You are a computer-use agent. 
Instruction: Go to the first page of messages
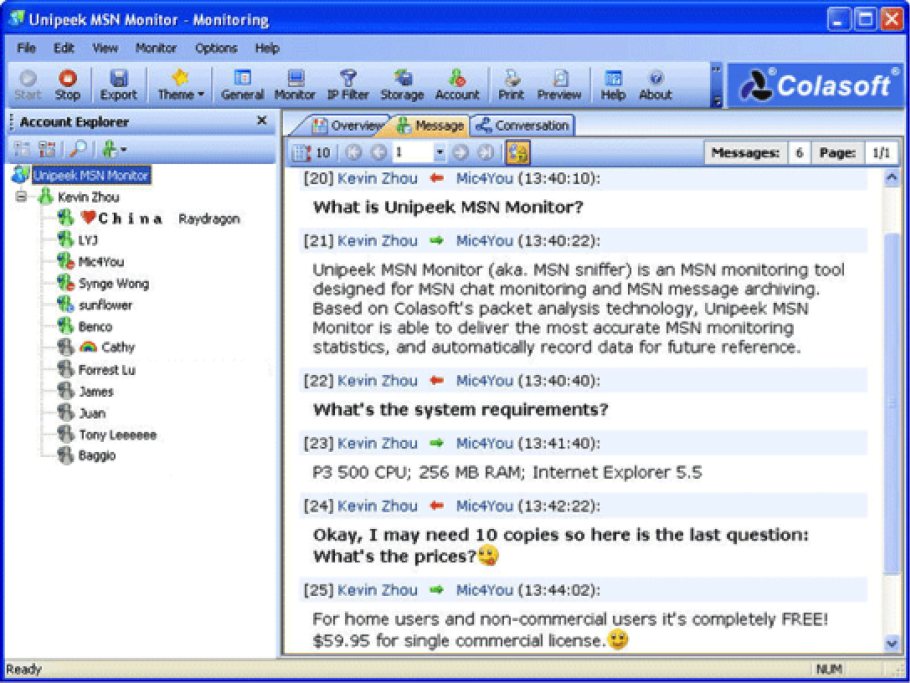click(x=353, y=153)
